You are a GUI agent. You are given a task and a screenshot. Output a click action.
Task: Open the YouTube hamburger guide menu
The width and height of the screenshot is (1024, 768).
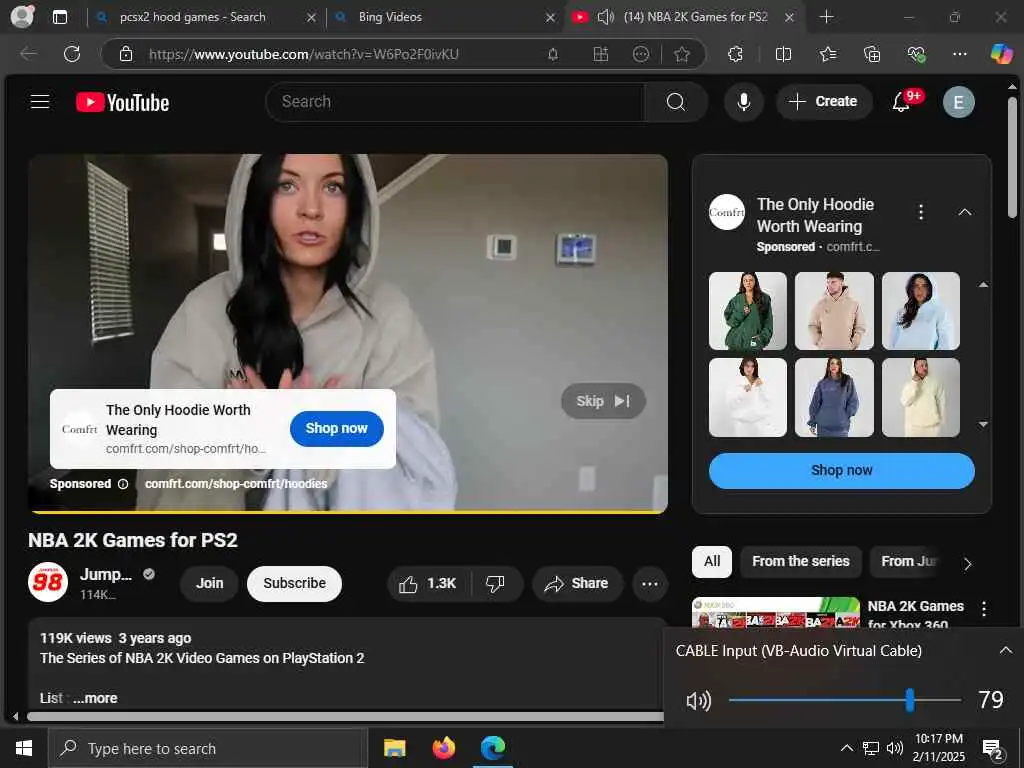pos(40,102)
